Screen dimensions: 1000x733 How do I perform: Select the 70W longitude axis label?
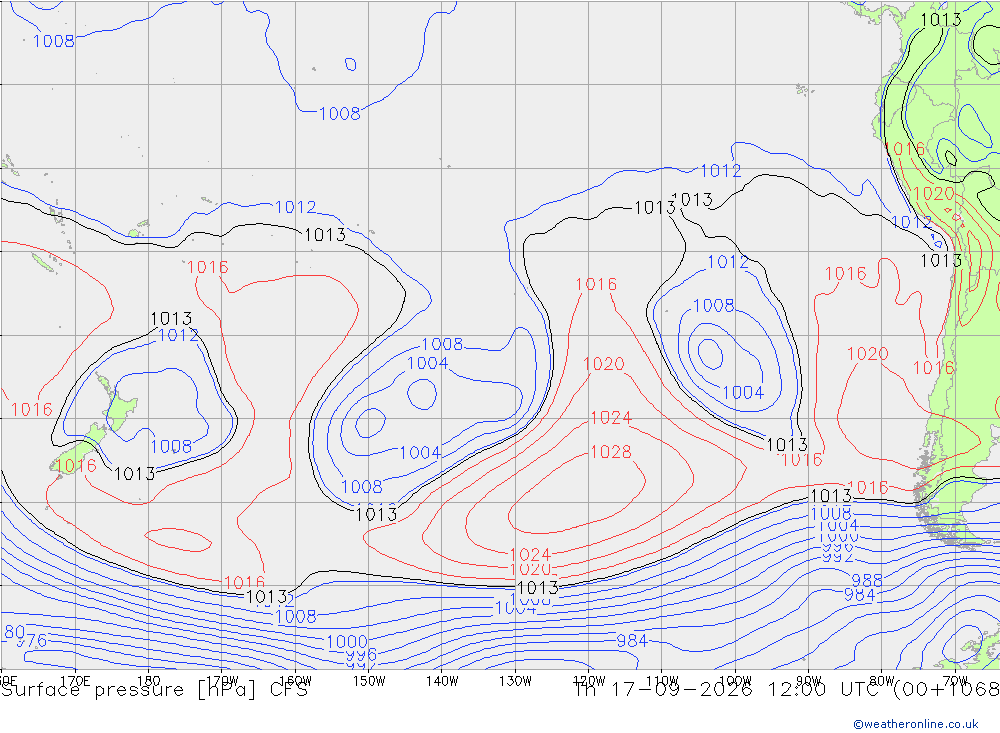[x=955, y=681]
